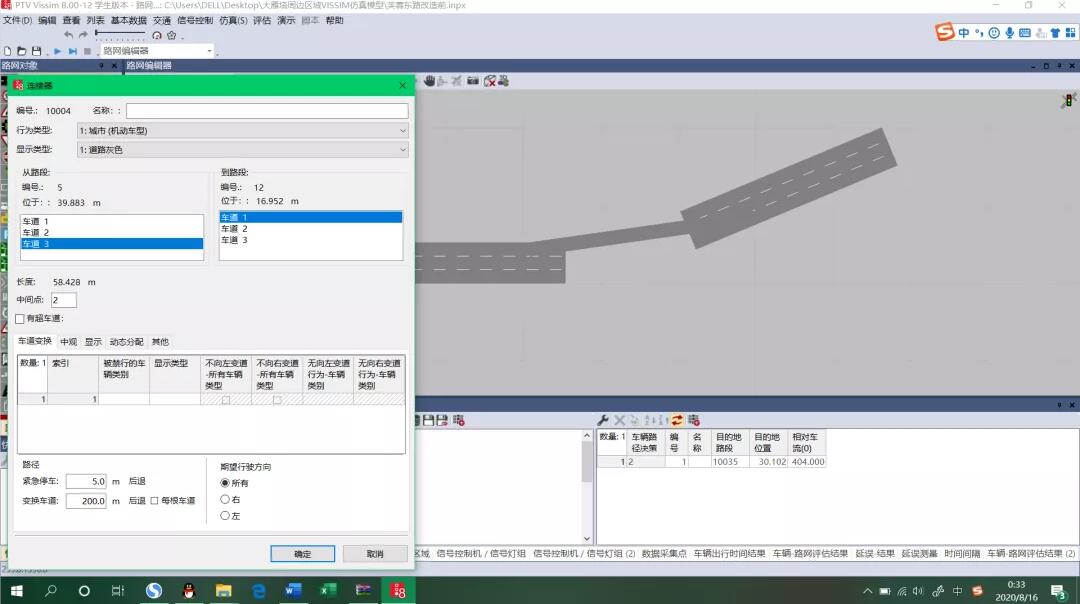Create a new network file
The width and height of the screenshot is (1080, 604).
coord(8,51)
